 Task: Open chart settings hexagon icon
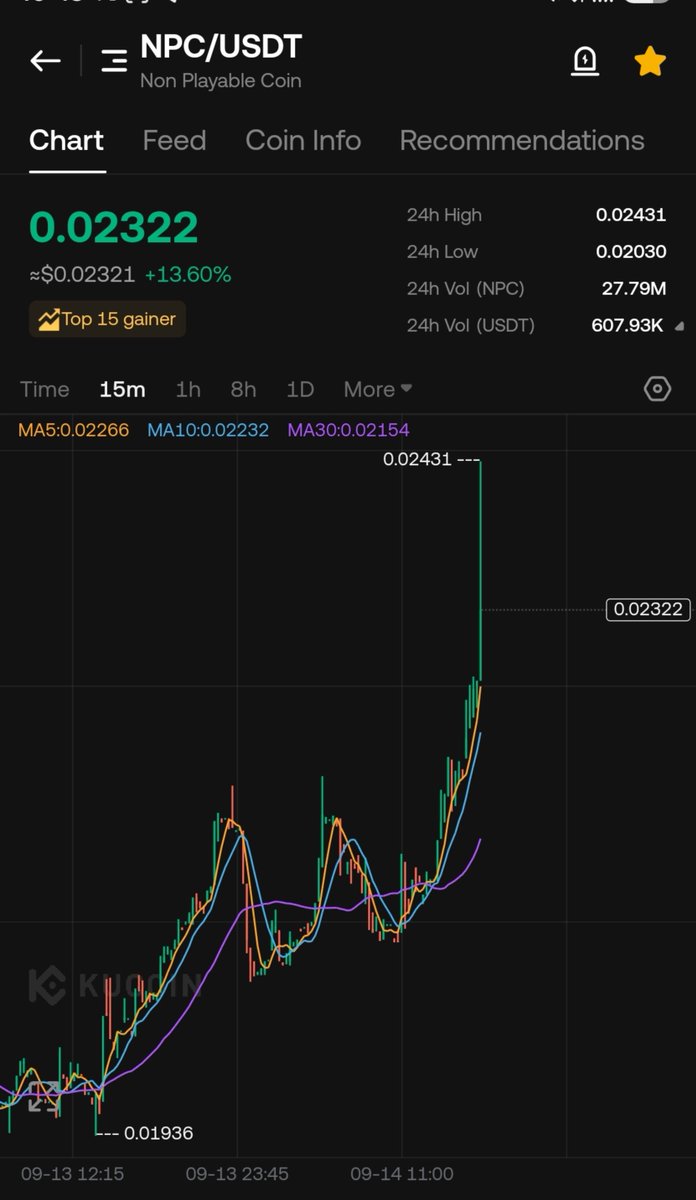click(657, 389)
